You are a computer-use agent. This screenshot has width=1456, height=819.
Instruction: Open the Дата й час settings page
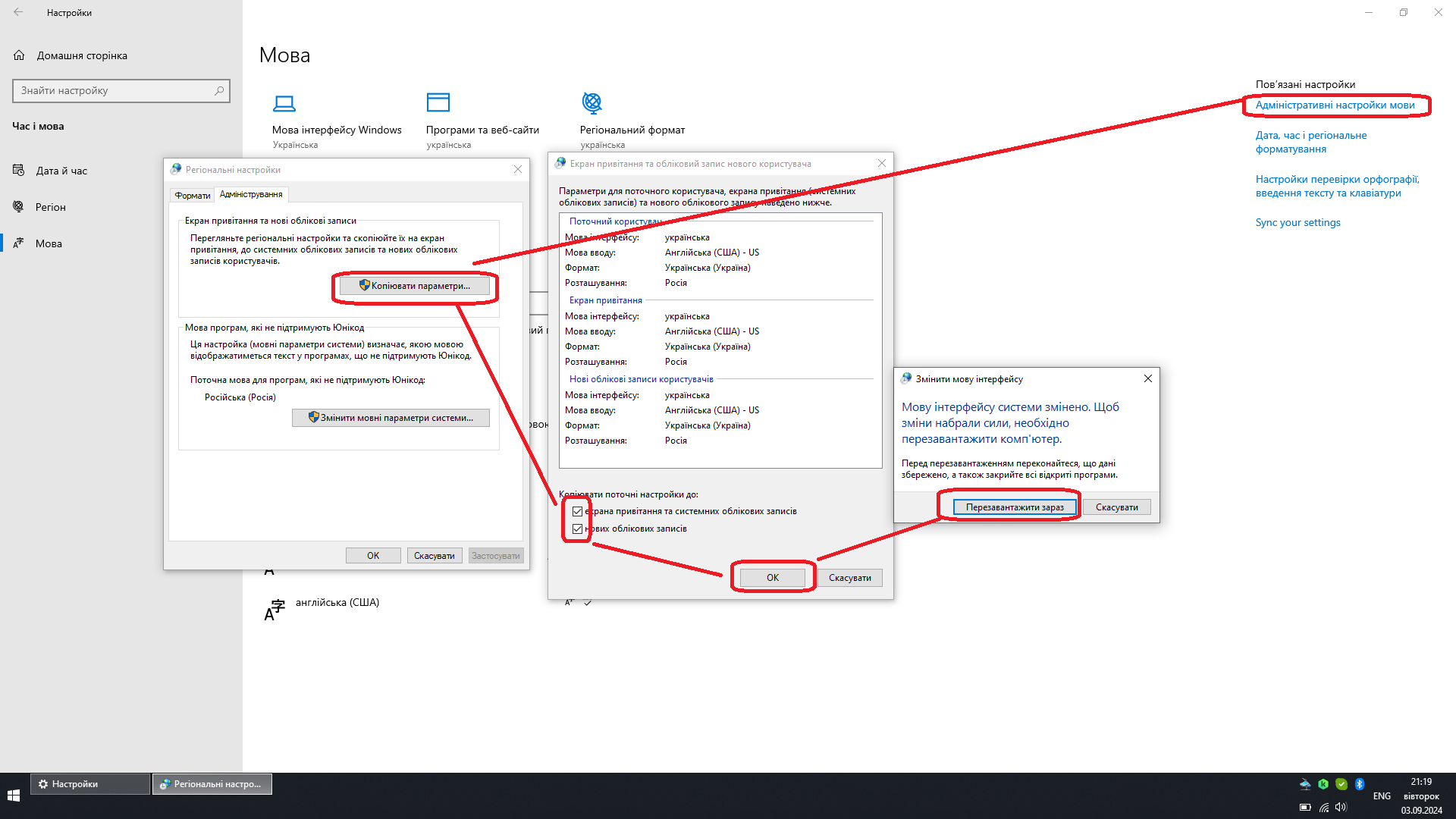[61, 171]
